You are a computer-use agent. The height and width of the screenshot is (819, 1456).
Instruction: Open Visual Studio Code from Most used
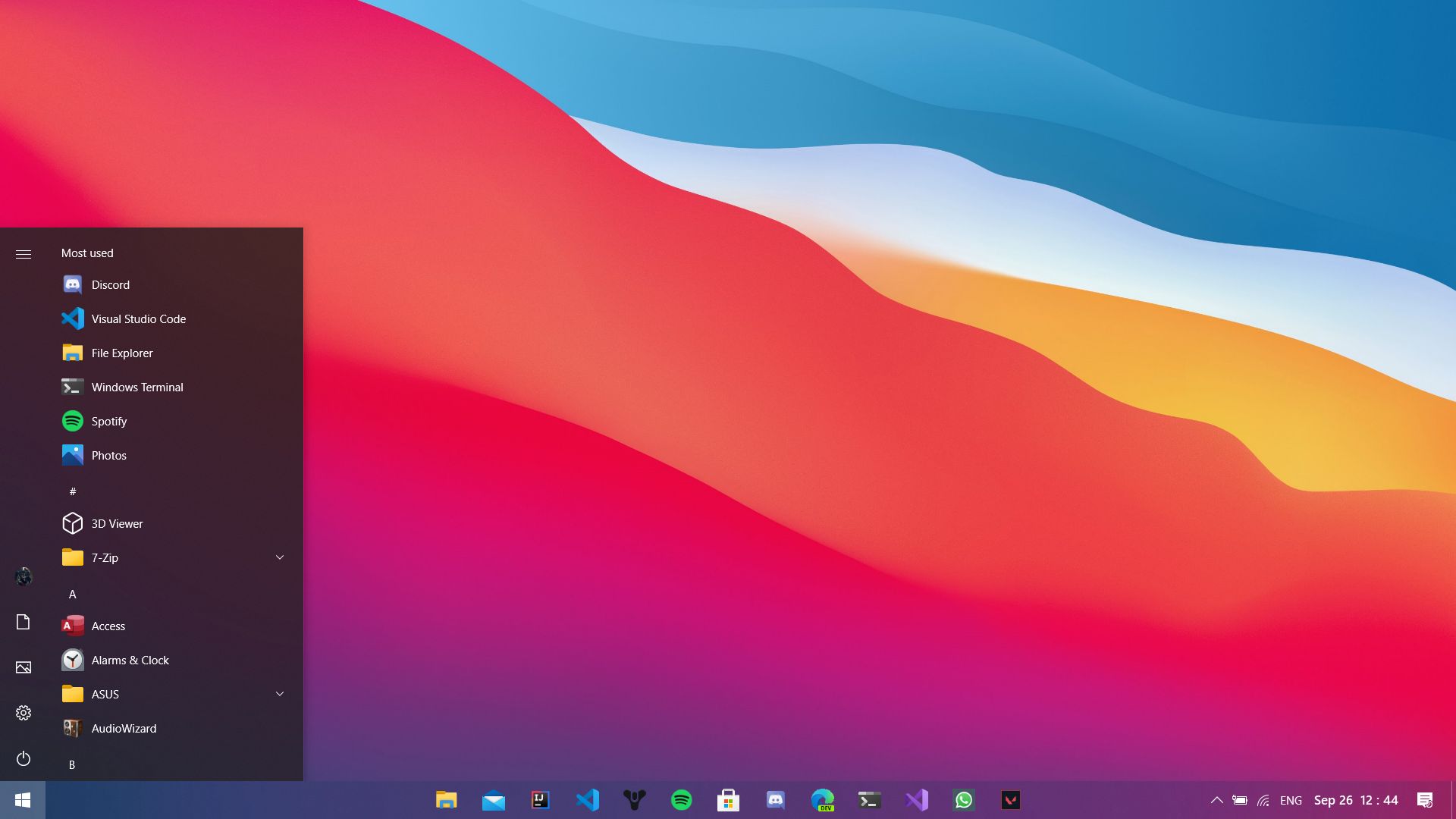coord(138,318)
